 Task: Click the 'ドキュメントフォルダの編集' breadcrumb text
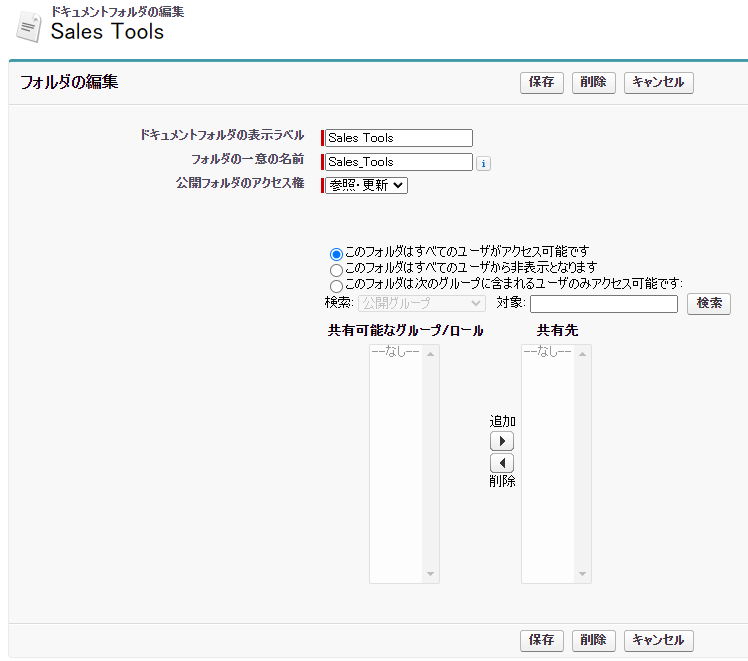pyautogui.click(x=117, y=11)
